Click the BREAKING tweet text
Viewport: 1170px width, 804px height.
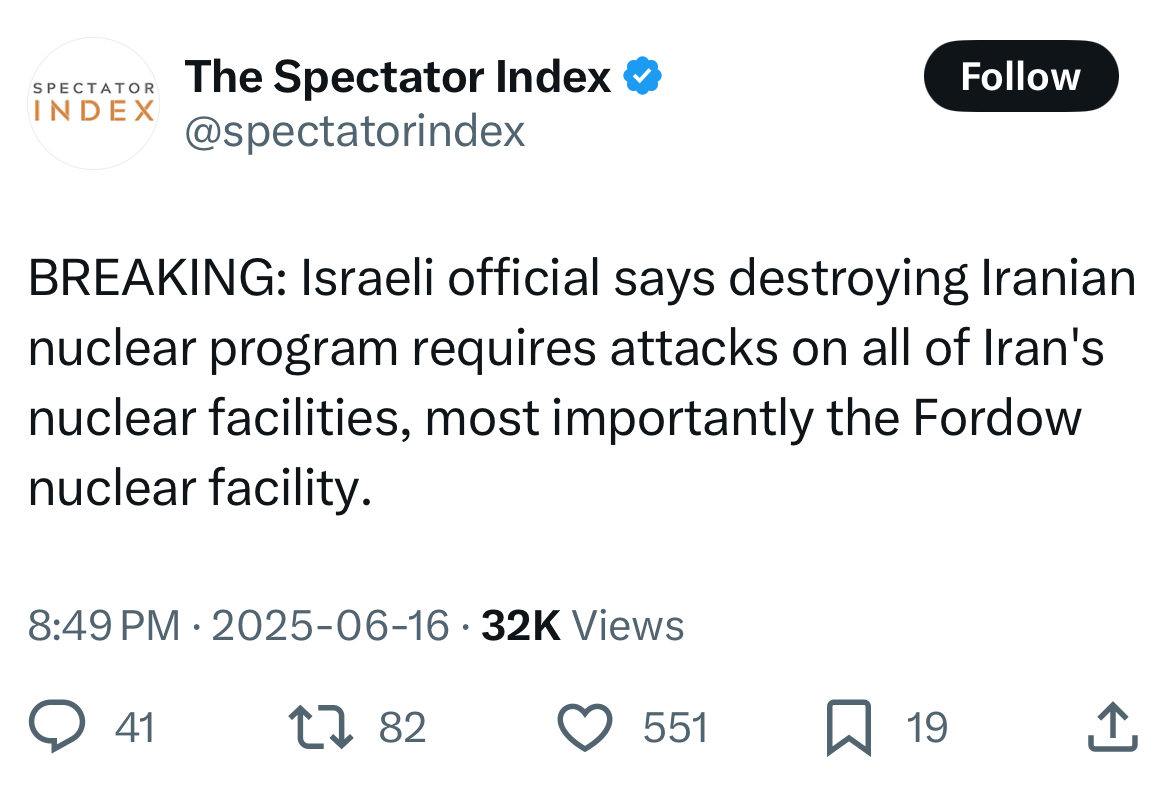[582, 382]
